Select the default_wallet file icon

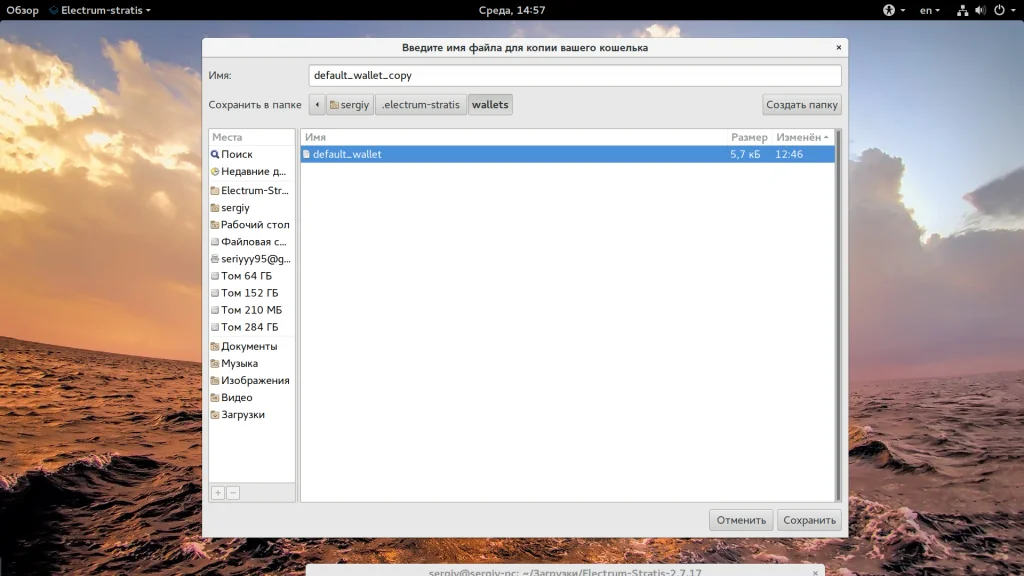click(306, 154)
